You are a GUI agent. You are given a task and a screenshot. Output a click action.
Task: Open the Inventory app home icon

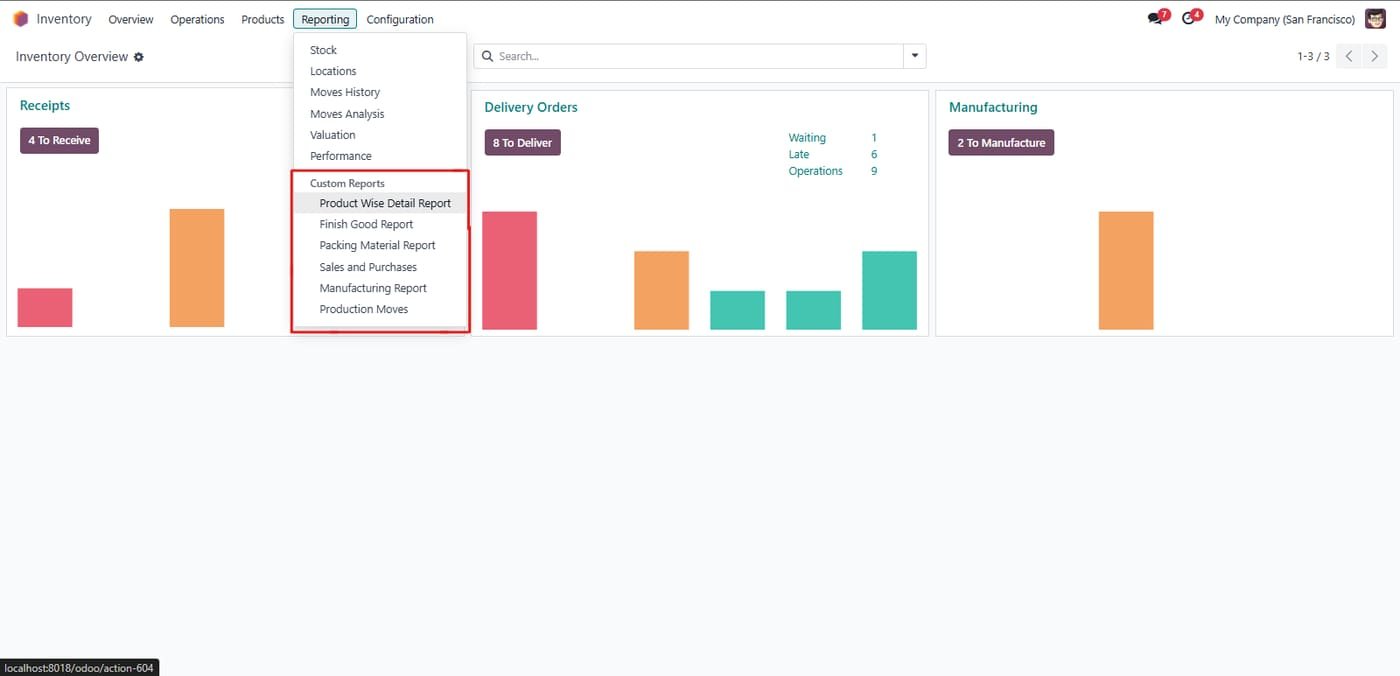click(x=21, y=19)
